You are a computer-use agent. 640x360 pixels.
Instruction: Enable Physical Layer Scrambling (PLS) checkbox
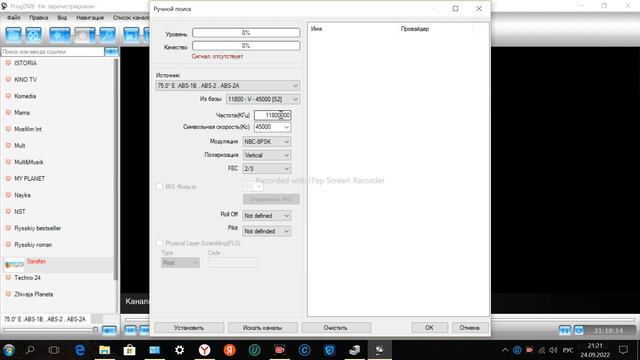click(160, 243)
